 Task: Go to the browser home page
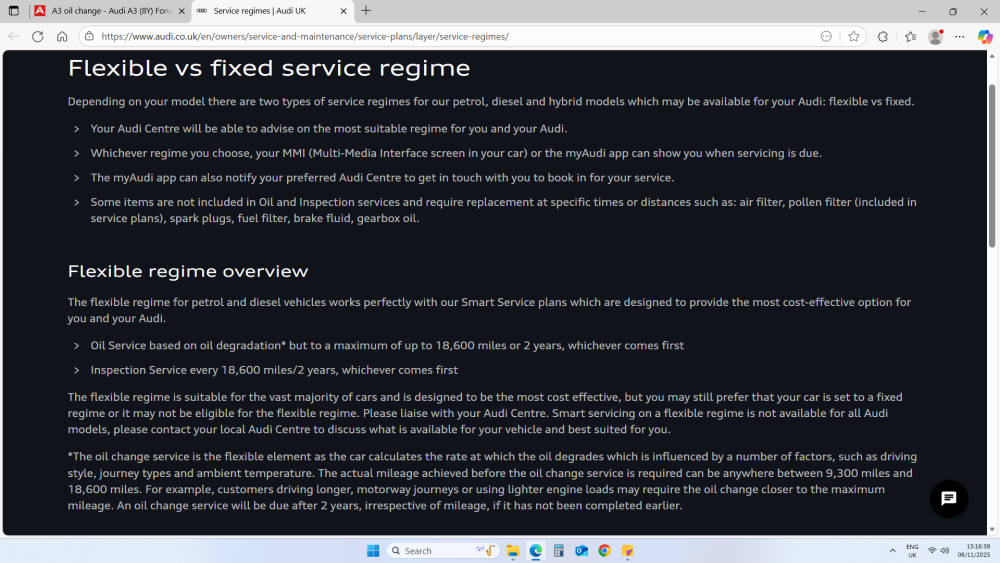tap(62, 36)
